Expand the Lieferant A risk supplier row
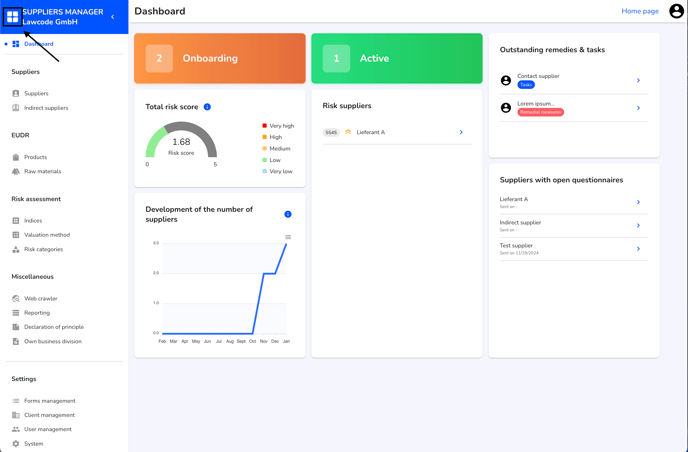Image resolution: width=688 pixels, height=452 pixels. tap(461, 132)
